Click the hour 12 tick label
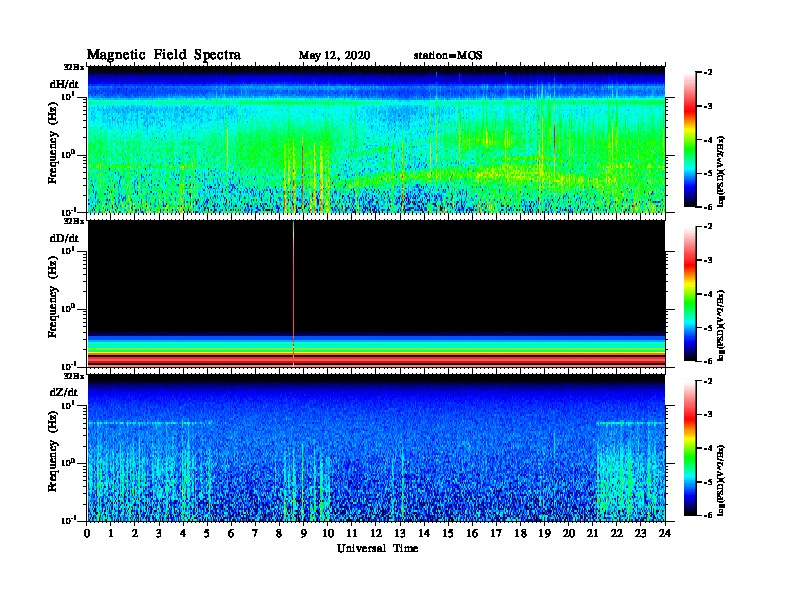 [376, 533]
